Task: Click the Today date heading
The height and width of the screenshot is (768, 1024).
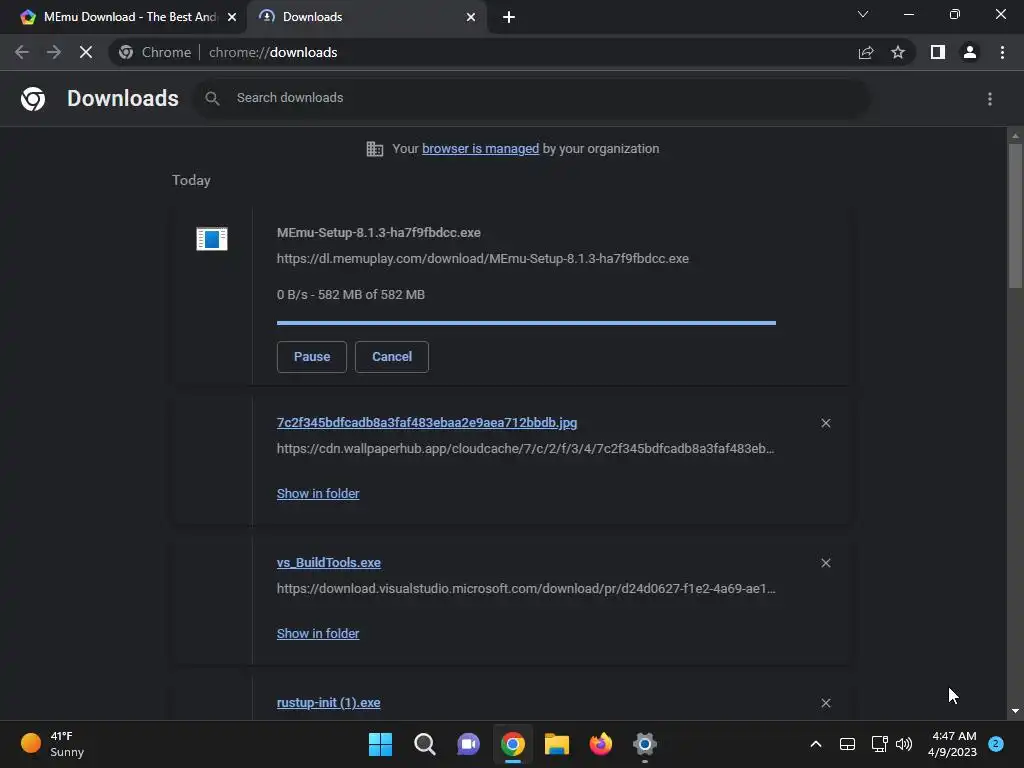Action: [191, 180]
